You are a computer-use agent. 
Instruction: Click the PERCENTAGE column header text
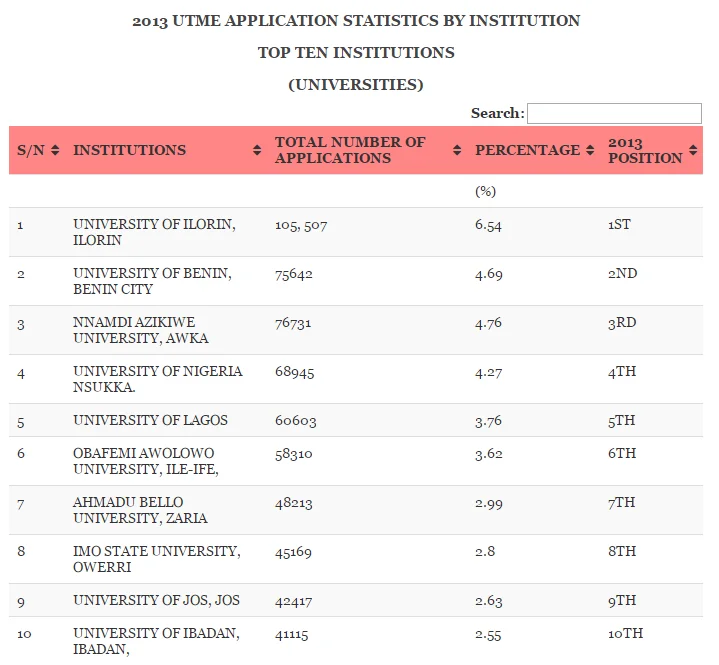[528, 150]
